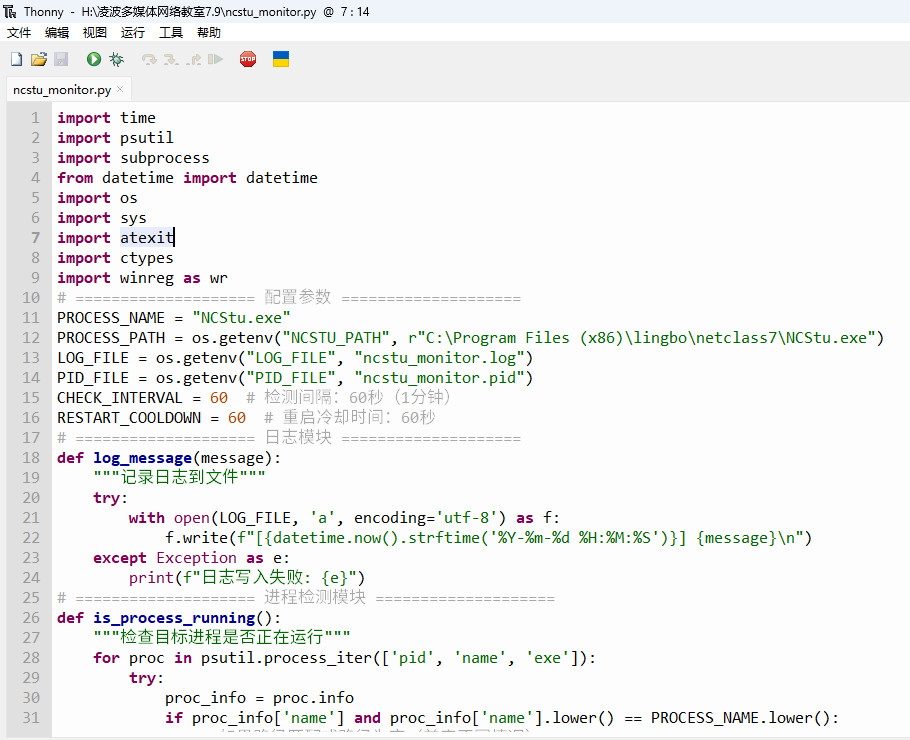Click the Resume debugging icon
This screenshot has height=740, width=910.
point(216,60)
